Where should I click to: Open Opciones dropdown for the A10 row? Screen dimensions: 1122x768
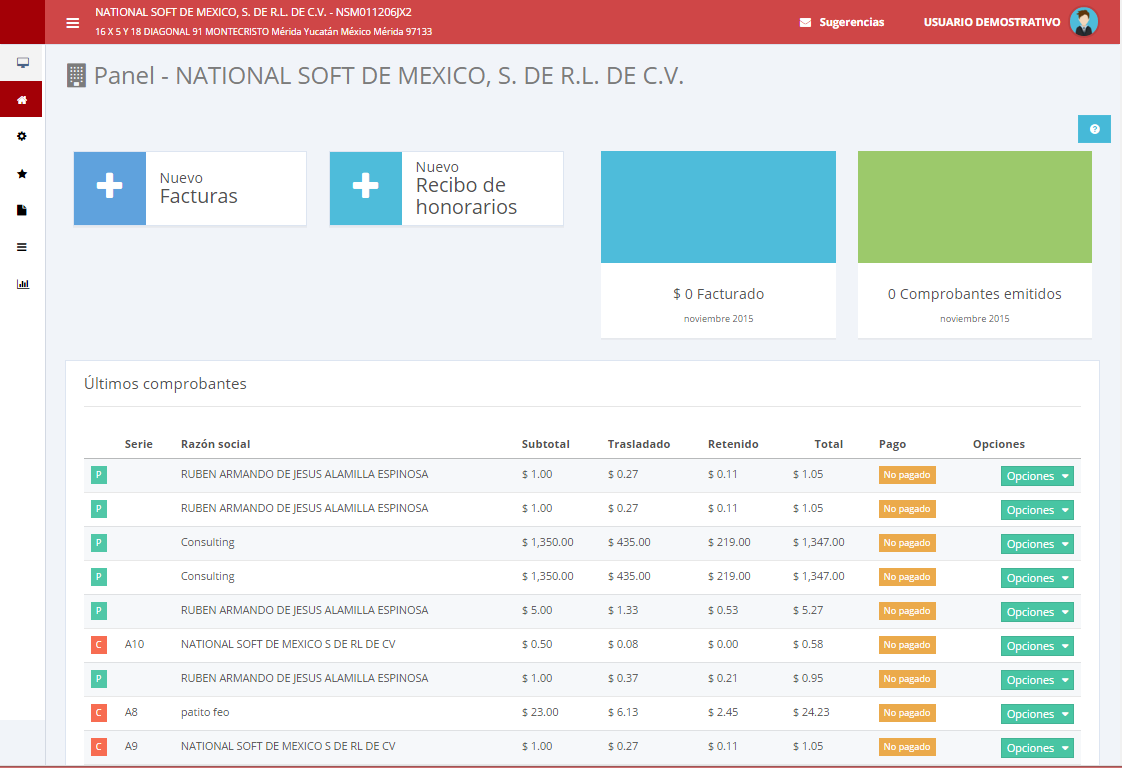point(1037,646)
